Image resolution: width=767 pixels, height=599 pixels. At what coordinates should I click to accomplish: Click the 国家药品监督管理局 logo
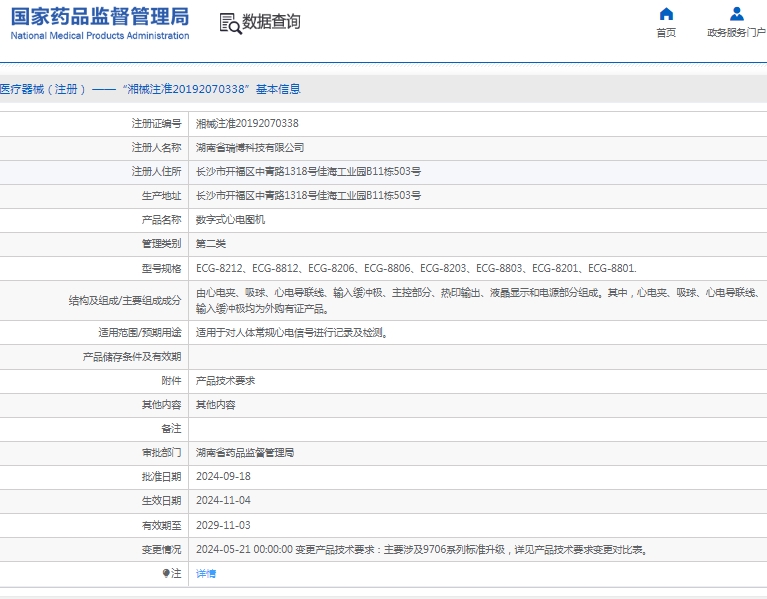click(x=100, y=17)
